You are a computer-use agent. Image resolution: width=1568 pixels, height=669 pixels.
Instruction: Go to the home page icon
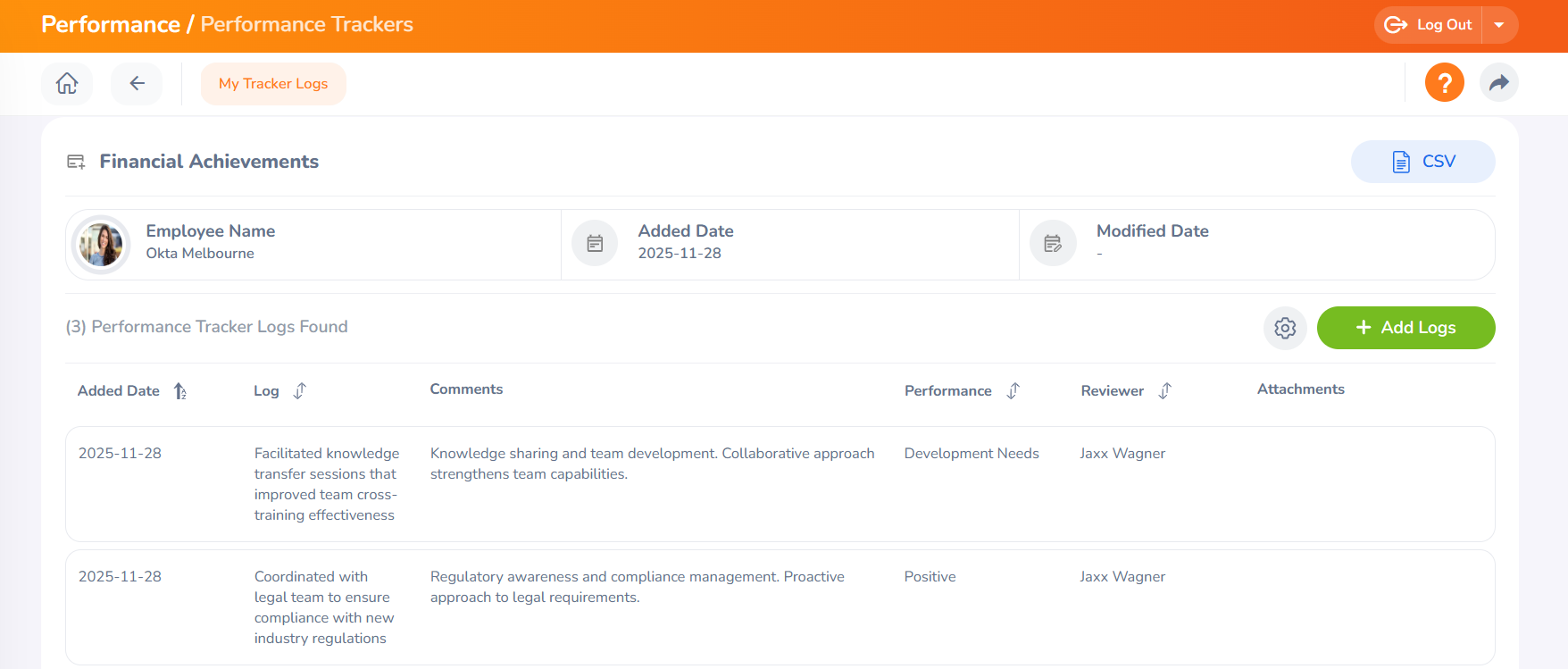coord(67,84)
